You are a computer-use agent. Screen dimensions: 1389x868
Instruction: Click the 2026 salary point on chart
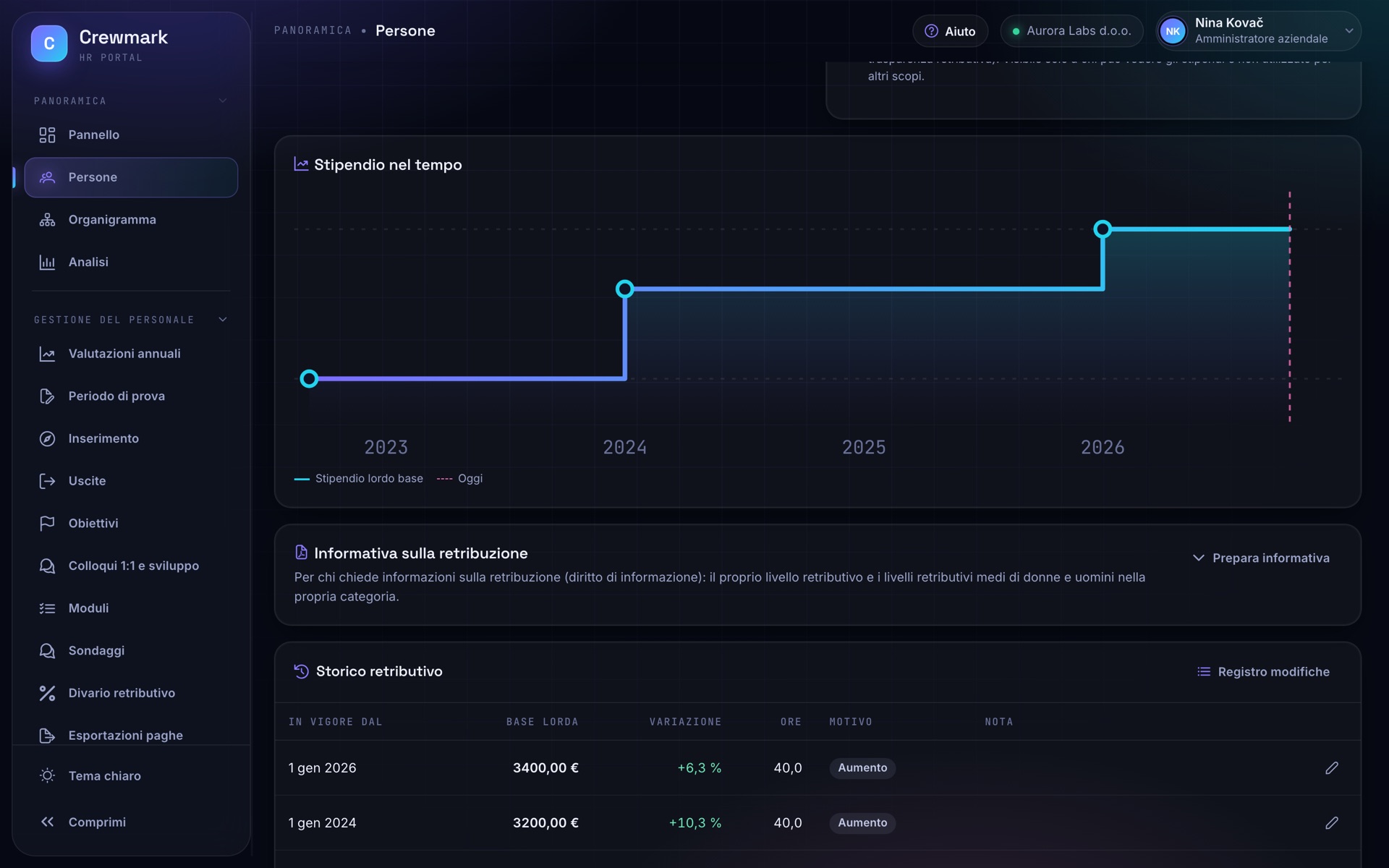(x=1103, y=229)
